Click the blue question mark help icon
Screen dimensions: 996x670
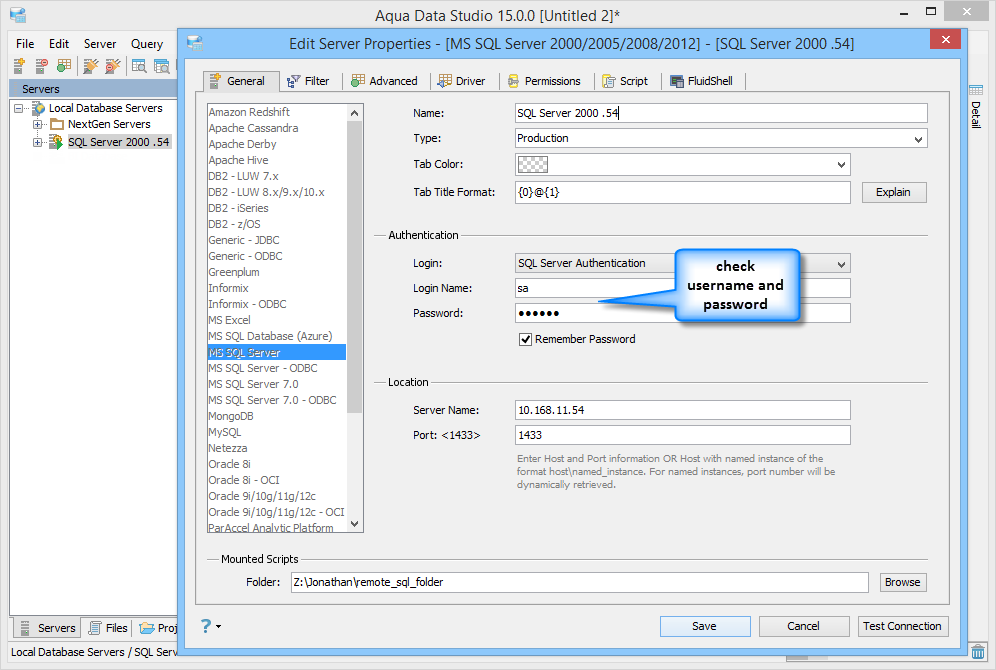(206, 626)
